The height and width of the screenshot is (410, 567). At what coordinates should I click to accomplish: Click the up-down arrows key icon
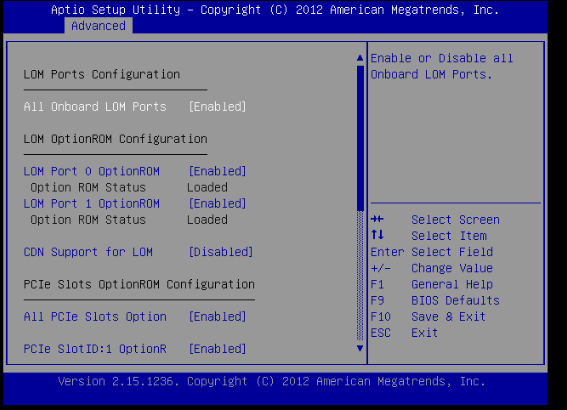pos(377,235)
